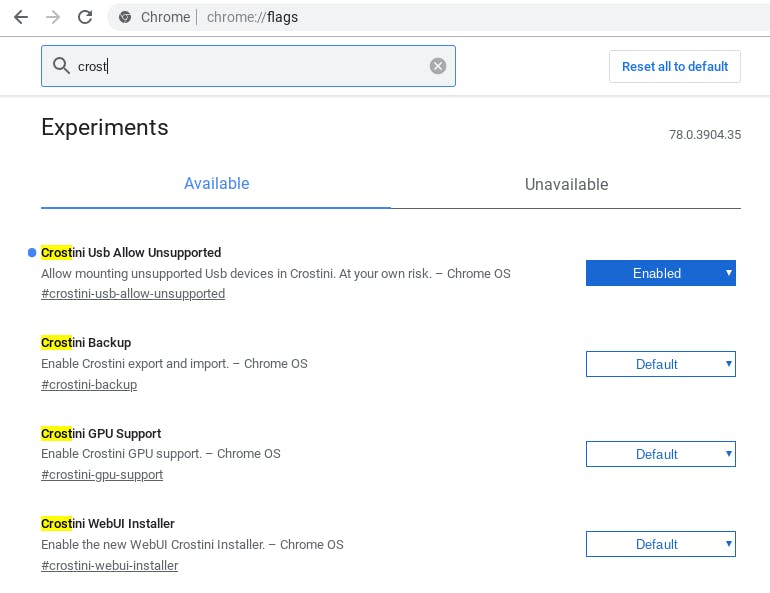
Task: Open the #crostini-webui-installer link
Action: coord(110,565)
